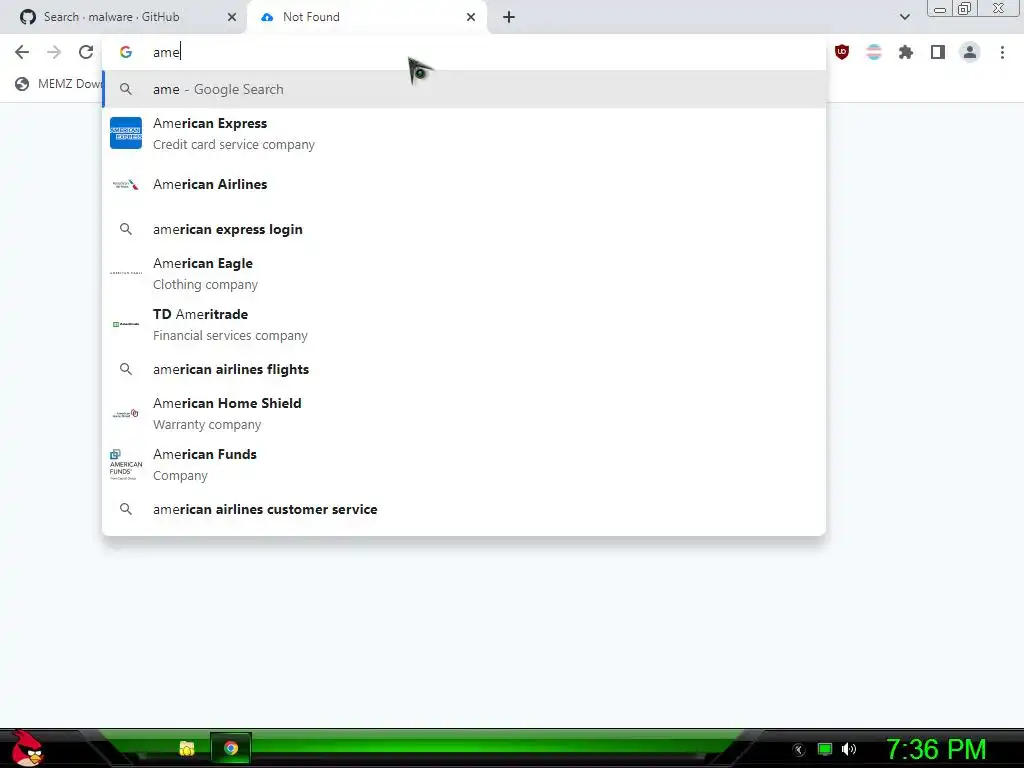This screenshot has width=1024, height=768.
Task: Close the Not Found tab
Action: 471,17
